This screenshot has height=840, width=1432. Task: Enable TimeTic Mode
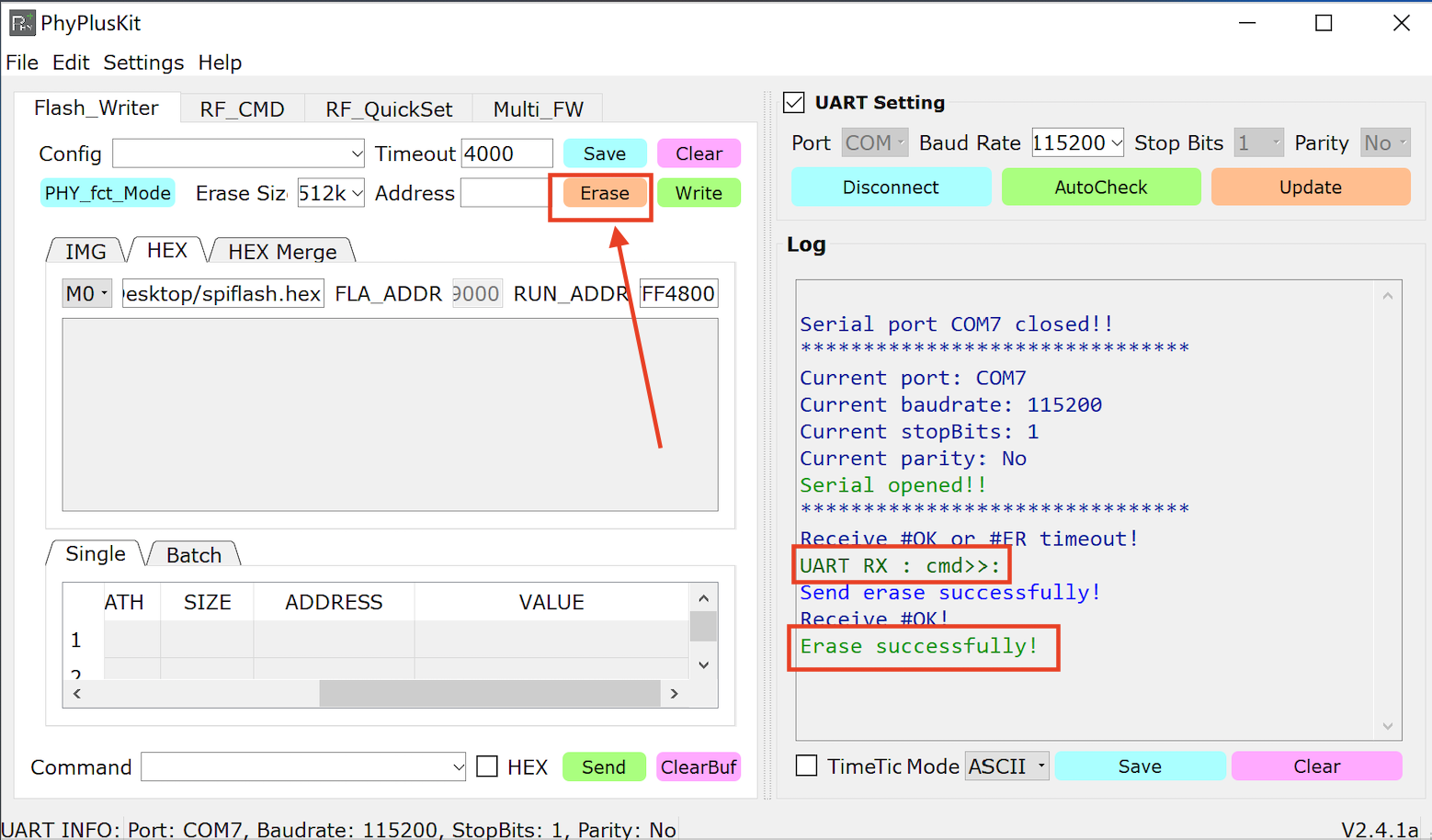click(806, 766)
